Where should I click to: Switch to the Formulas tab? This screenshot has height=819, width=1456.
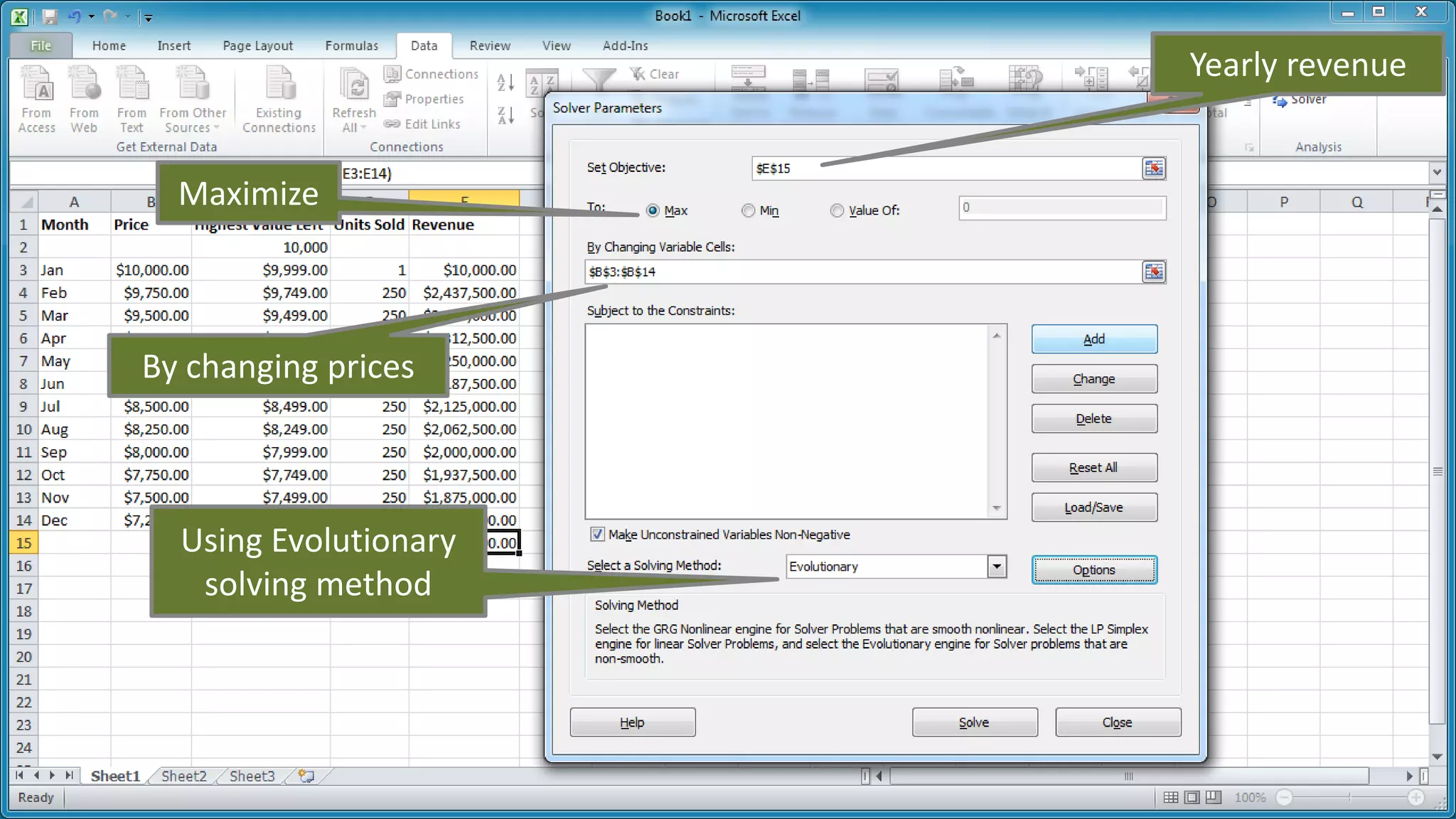tap(352, 45)
